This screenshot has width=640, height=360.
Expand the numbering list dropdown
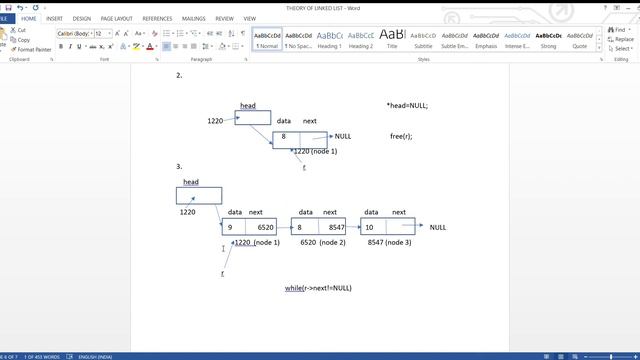tap(187, 33)
